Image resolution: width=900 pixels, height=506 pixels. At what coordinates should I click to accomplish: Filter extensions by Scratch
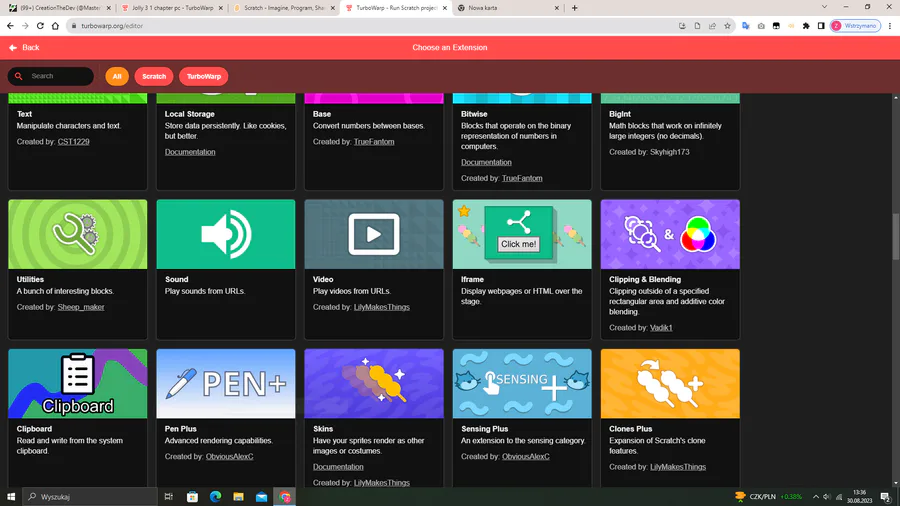(154, 76)
